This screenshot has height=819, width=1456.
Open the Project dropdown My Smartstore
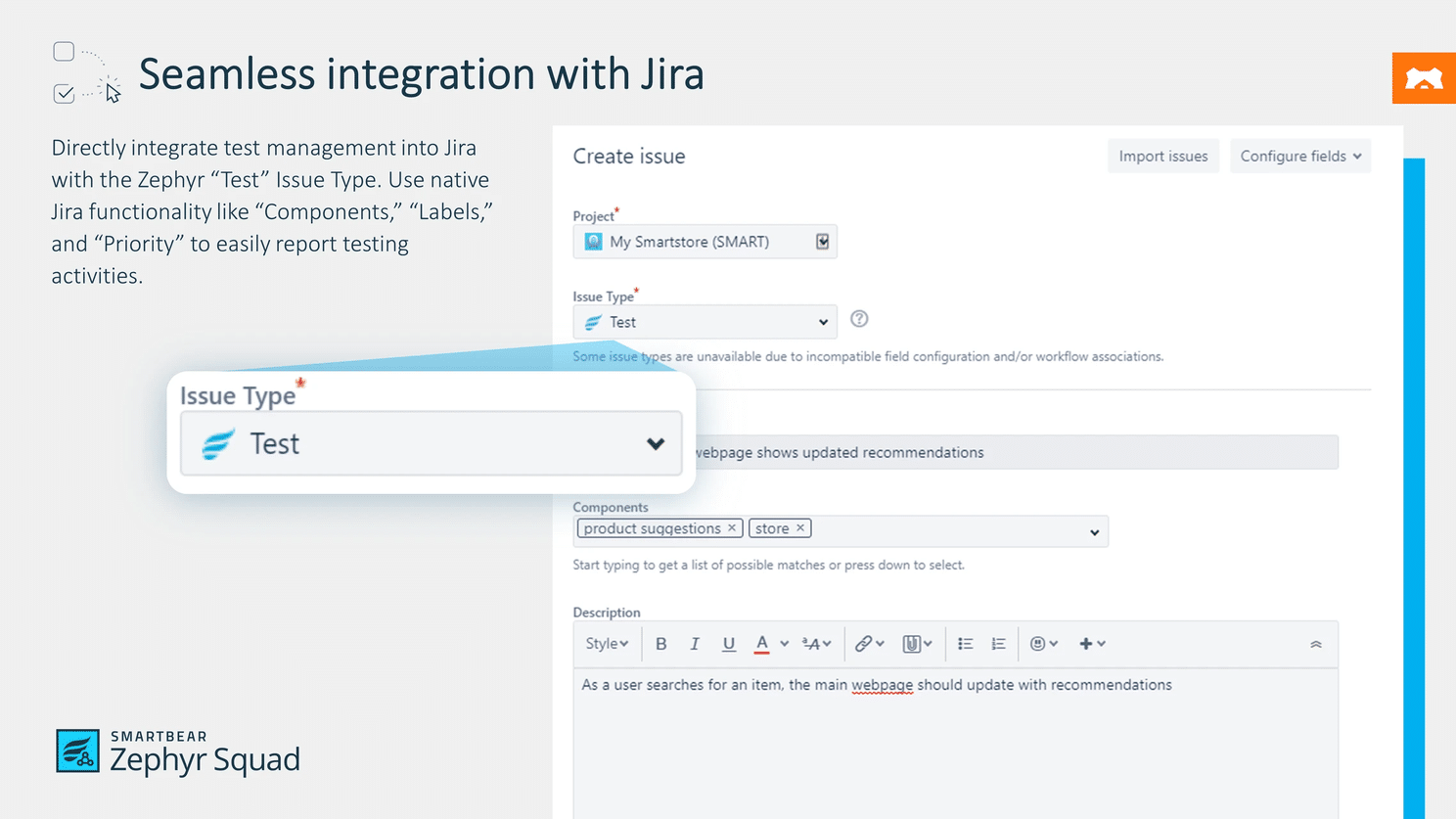point(705,242)
